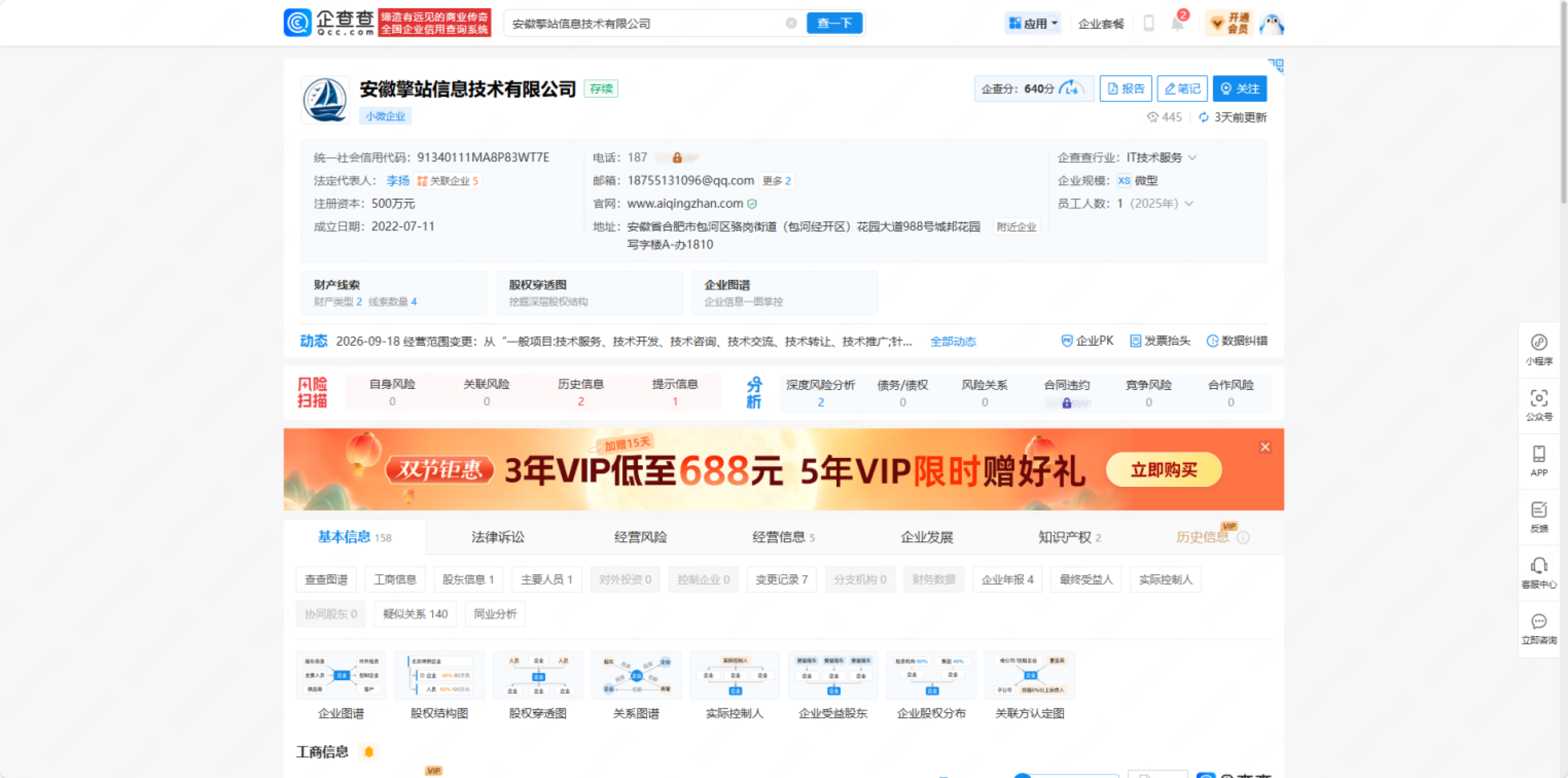Close the VIP promotion banner
The width and height of the screenshot is (1568, 778).
pos(1265,447)
